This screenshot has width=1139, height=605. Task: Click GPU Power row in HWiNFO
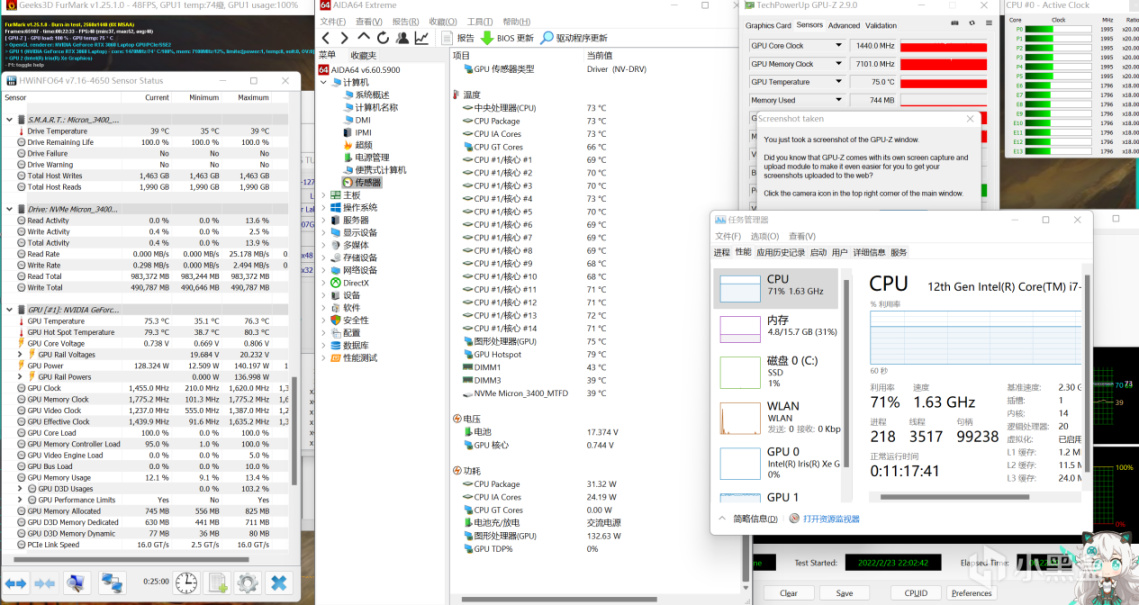pos(148,365)
